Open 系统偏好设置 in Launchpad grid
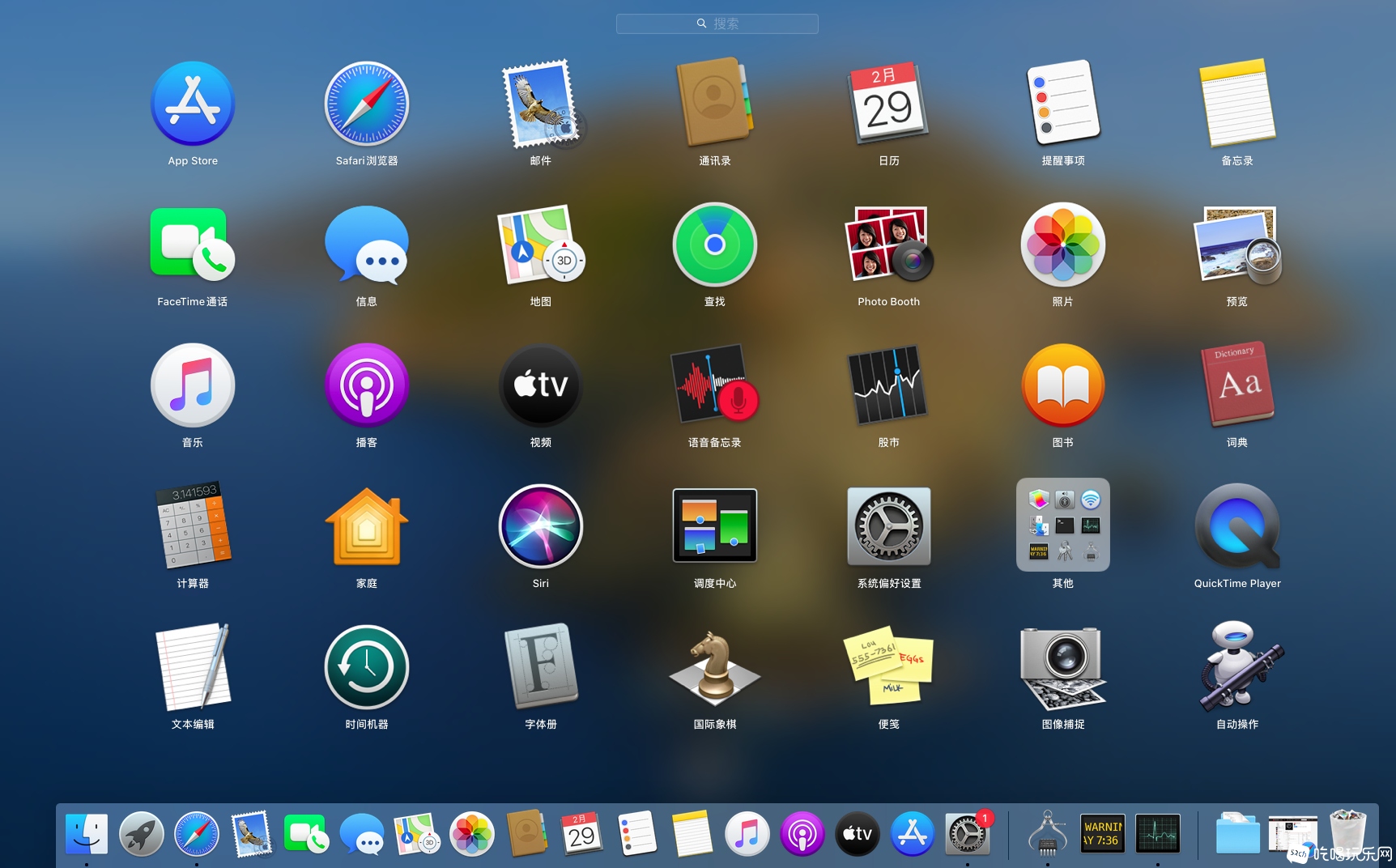The width and height of the screenshot is (1396, 868). tap(889, 526)
